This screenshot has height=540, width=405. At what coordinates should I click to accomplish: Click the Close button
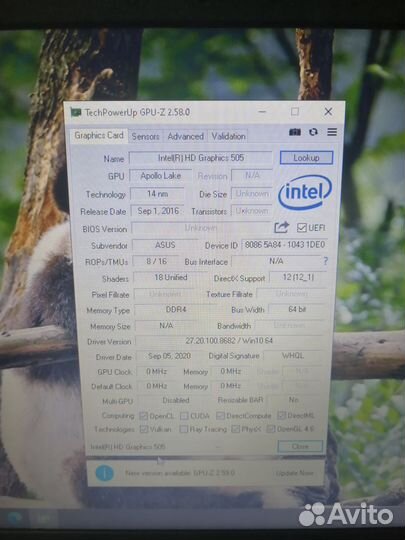tap(300, 446)
